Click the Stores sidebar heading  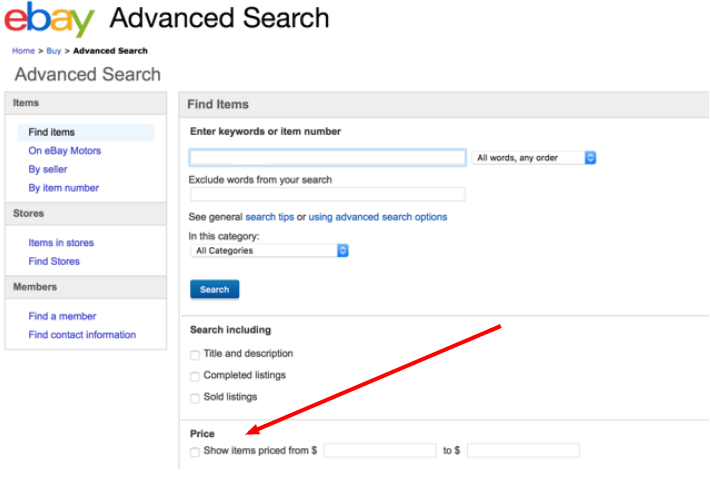(29, 213)
